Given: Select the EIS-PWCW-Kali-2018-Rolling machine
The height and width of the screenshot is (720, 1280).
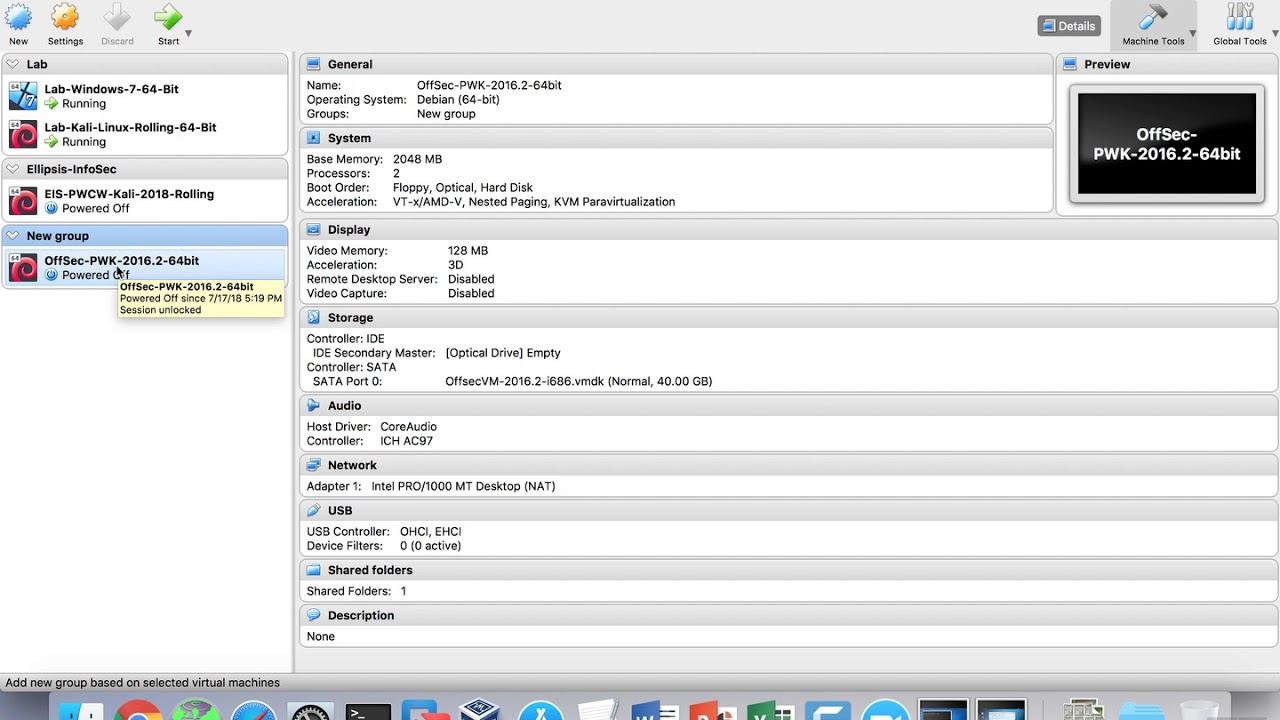Looking at the screenshot, I should pos(145,201).
